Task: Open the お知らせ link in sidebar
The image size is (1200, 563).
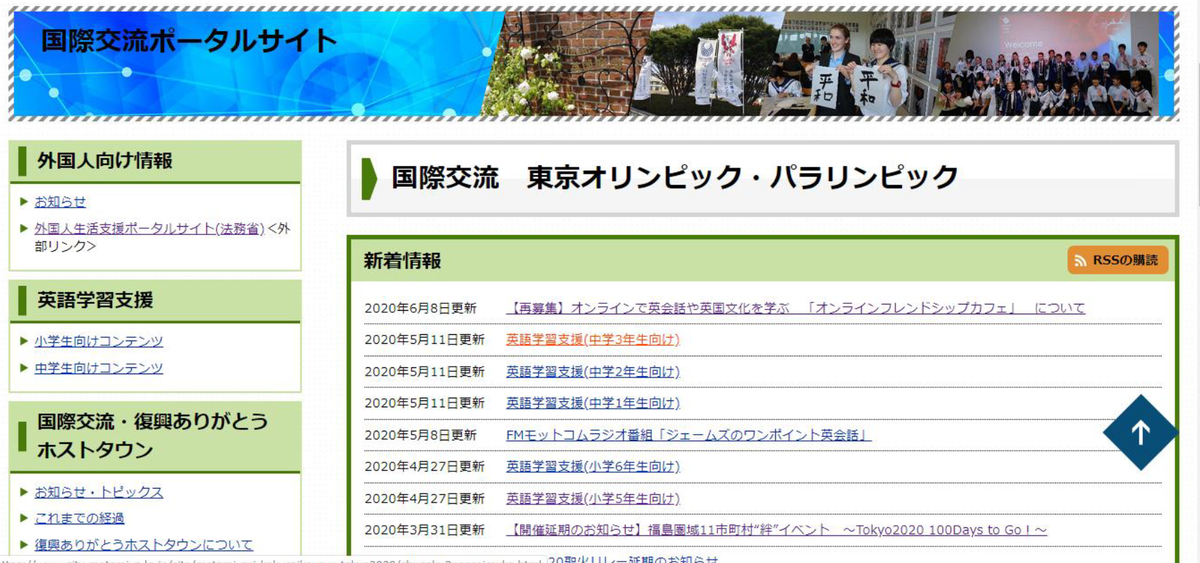Action: [x=60, y=202]
